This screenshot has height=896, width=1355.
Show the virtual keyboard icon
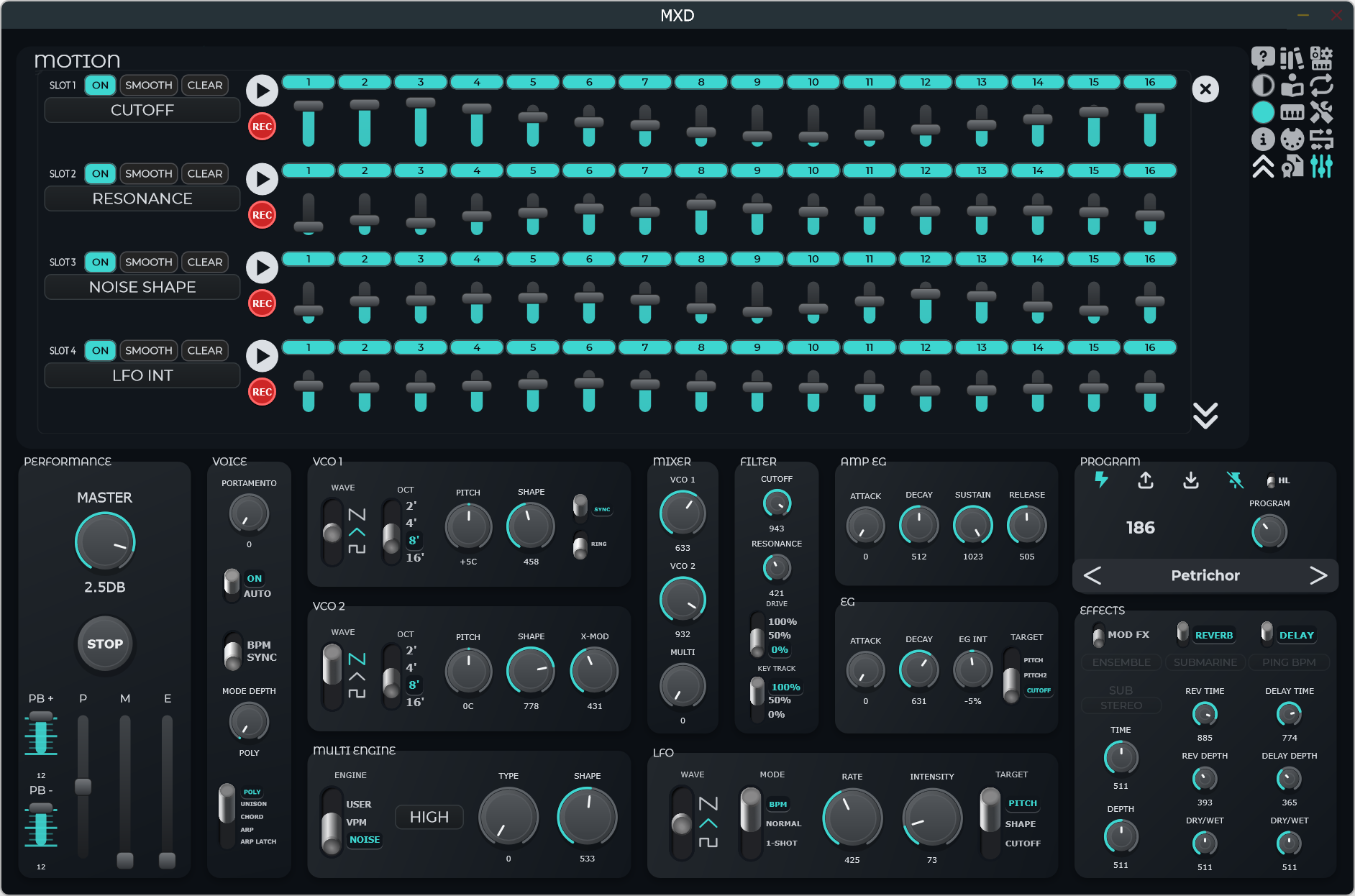[1292, 112]
